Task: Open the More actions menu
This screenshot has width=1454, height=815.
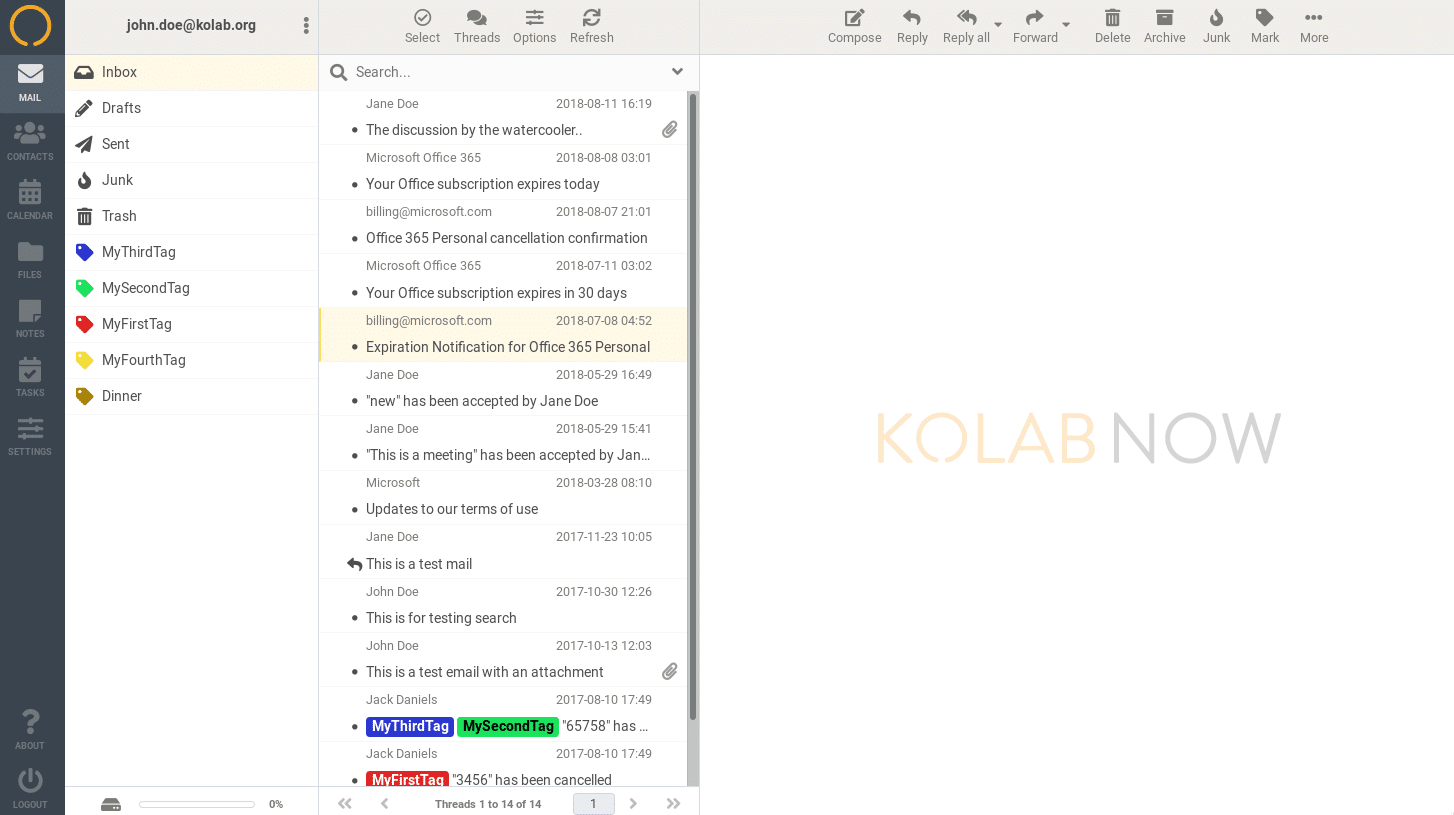Action: click(x=1313, y=26)
